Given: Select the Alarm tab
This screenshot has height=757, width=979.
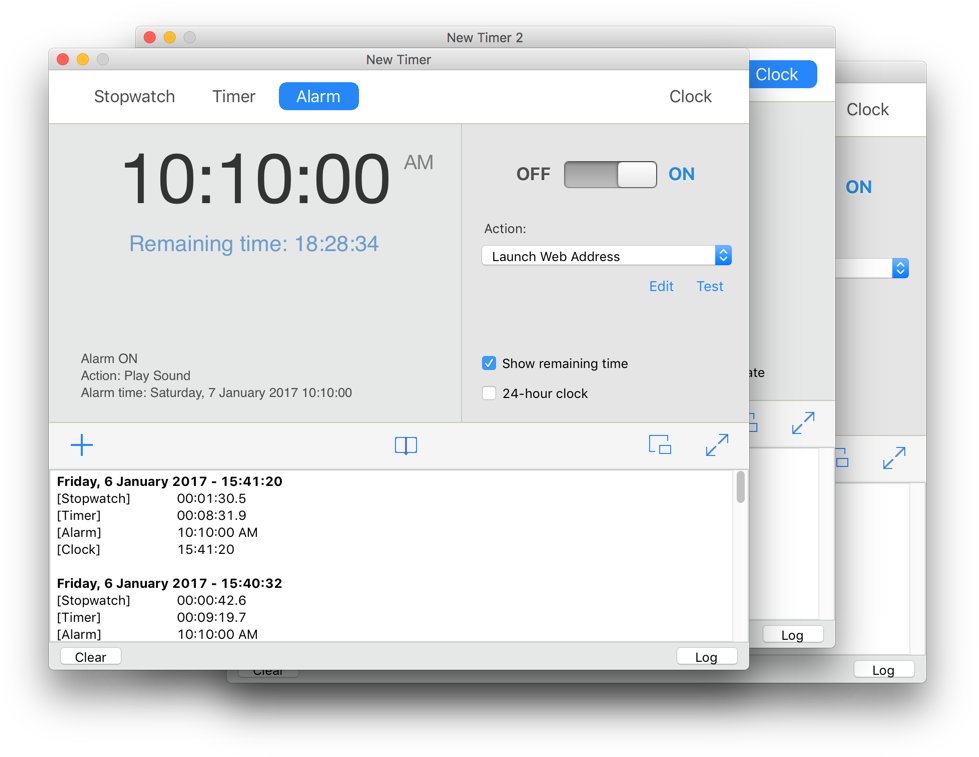Looking at the screenshot, I should tap(318, 96).
